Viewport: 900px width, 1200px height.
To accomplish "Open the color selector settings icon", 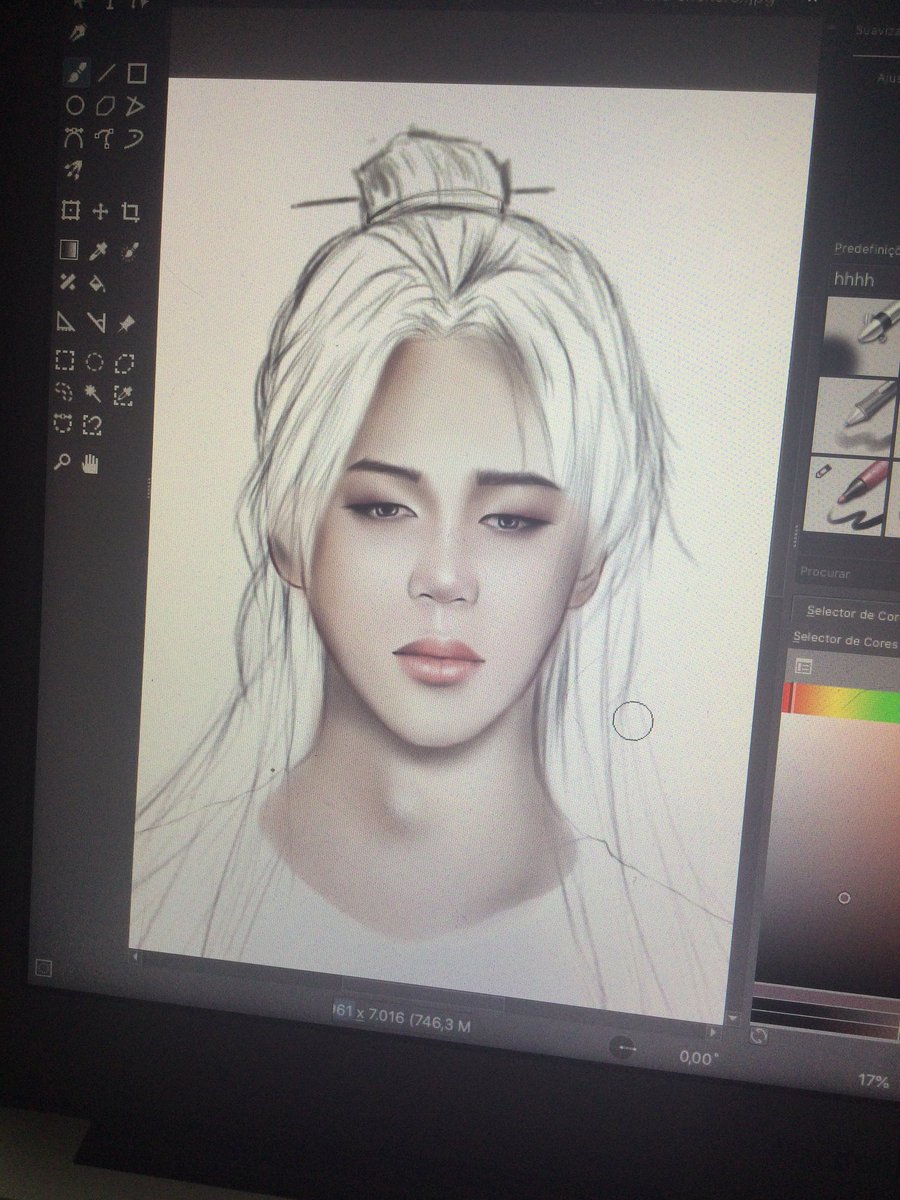I will coord(803,667).
